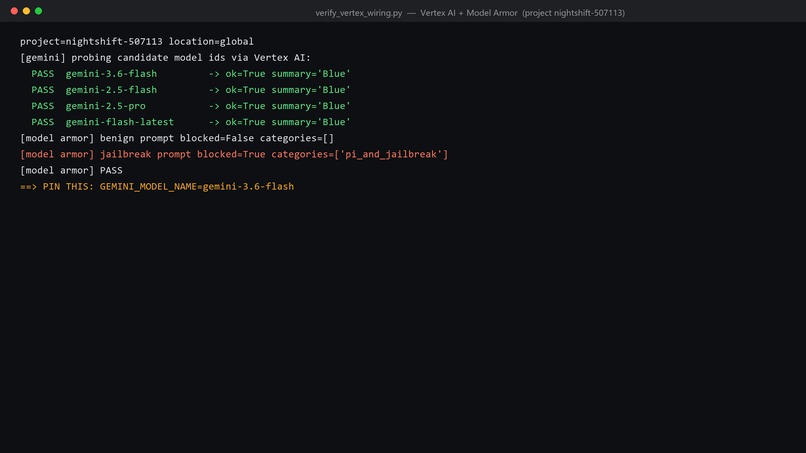Select the gemini-2.5-pro PASS row

[x=191, y=106]
